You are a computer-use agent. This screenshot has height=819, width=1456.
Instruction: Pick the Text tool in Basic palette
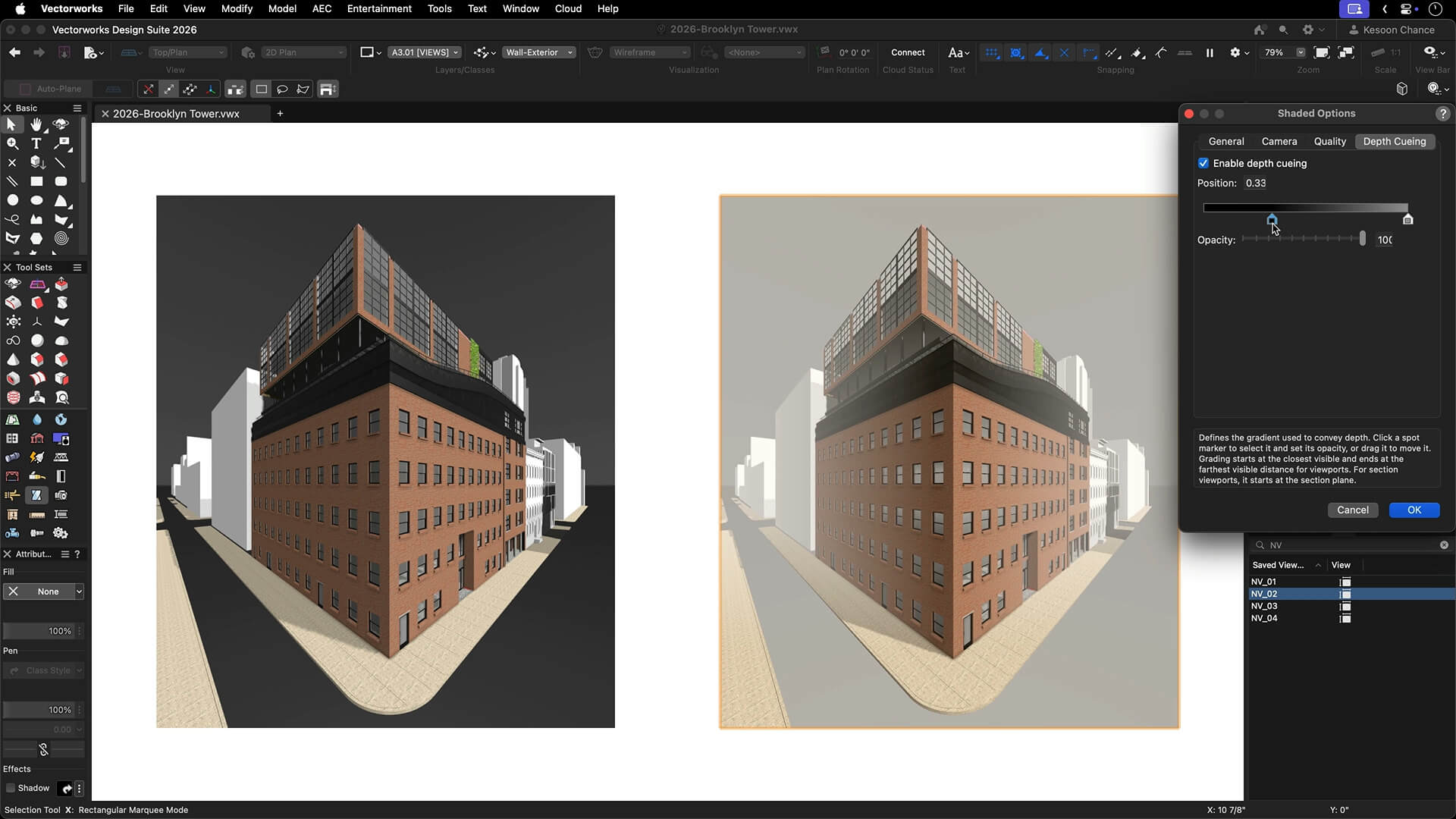(36, 143)
